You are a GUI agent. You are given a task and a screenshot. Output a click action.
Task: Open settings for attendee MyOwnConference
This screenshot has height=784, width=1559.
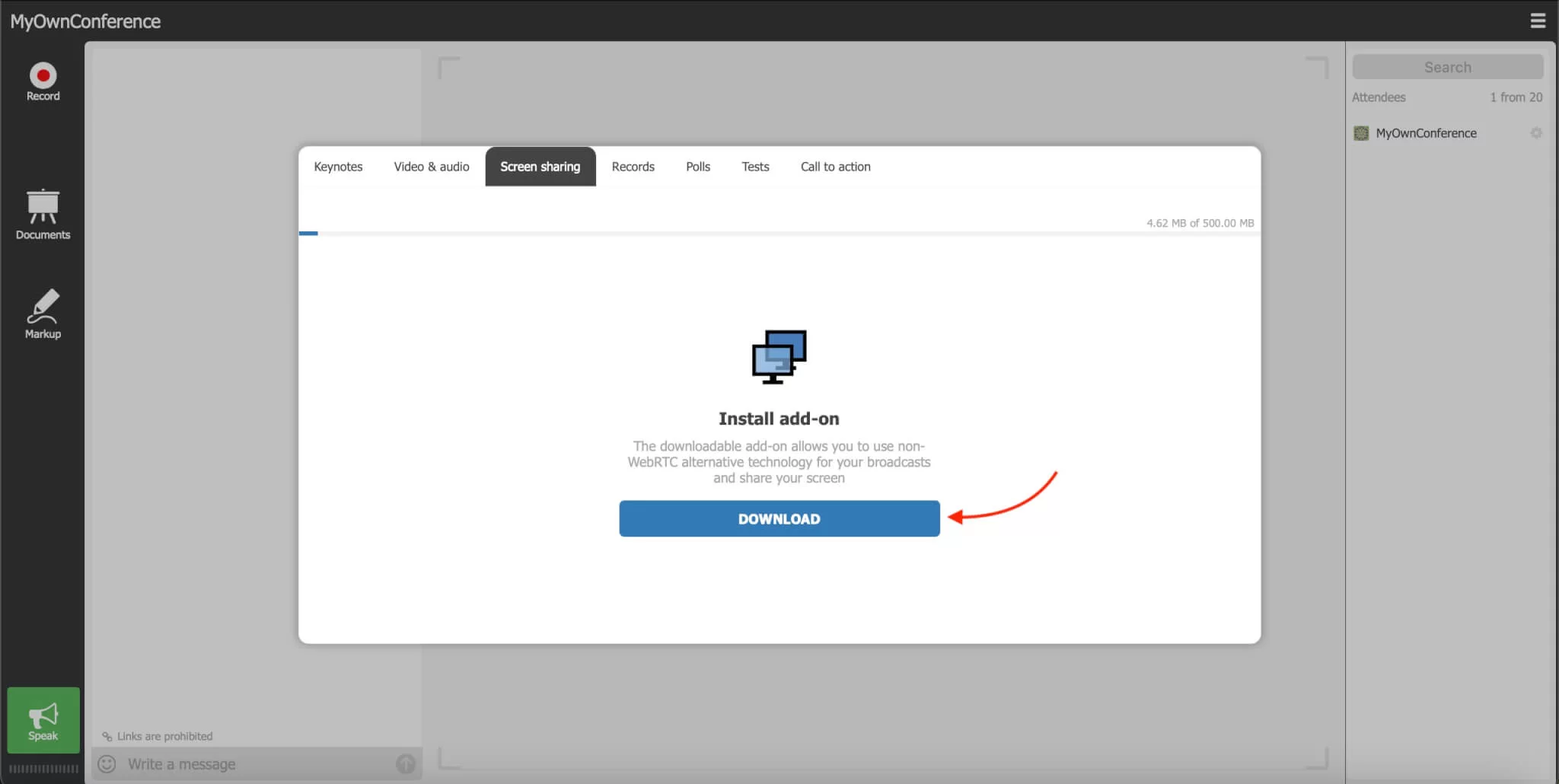[x=1535, y=132]
